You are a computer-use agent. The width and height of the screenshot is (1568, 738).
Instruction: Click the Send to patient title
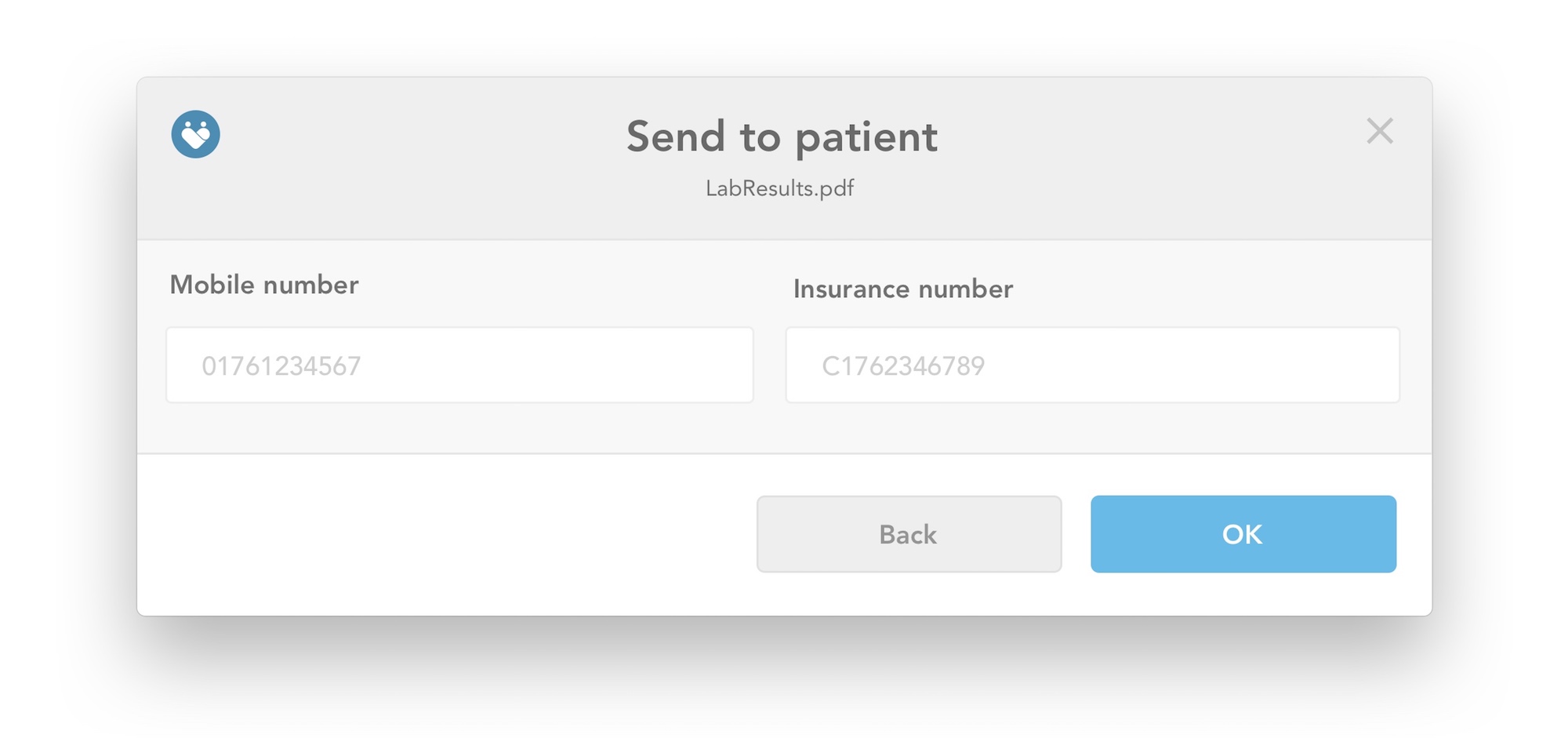782,136
